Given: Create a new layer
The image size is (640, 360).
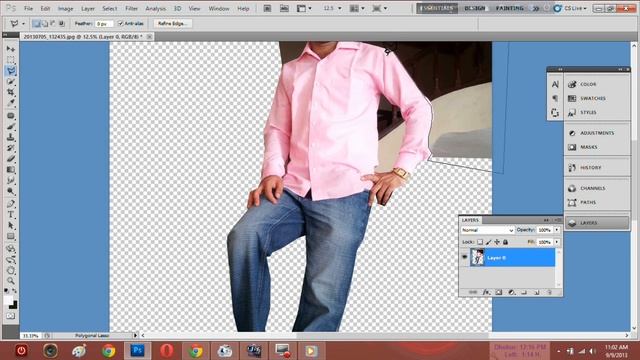Looking at the screenshot, I should pos(537,292).
